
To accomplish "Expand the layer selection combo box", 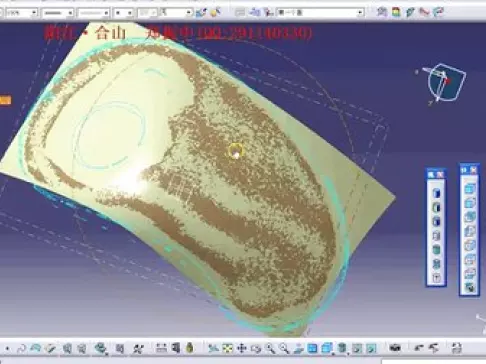I will coord(321,13).
